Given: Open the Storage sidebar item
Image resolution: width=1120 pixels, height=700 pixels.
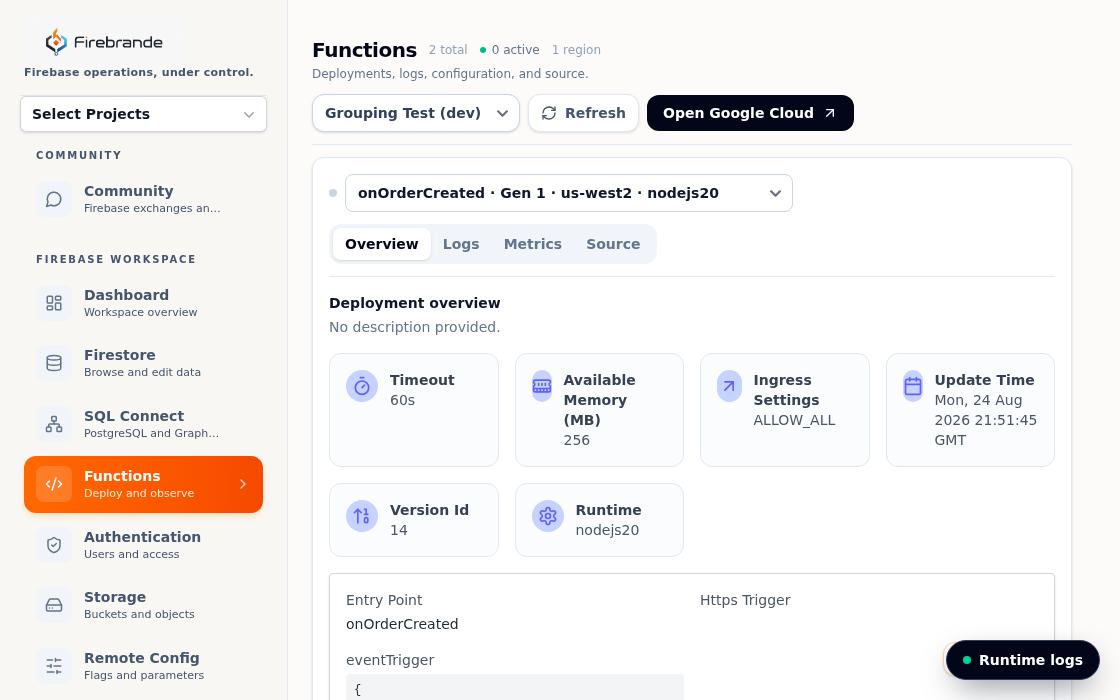Looking at the screenshot, I should 144,606.
